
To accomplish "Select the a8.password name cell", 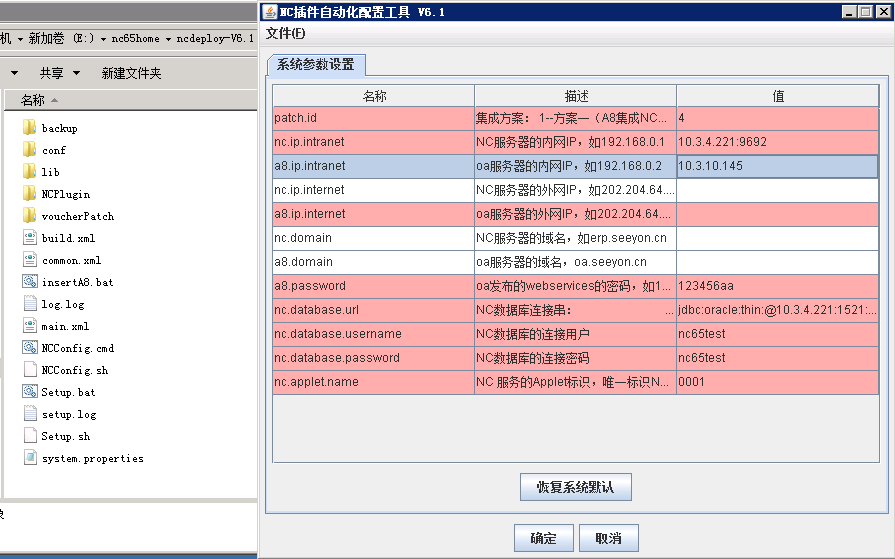I will pos(373,286).
